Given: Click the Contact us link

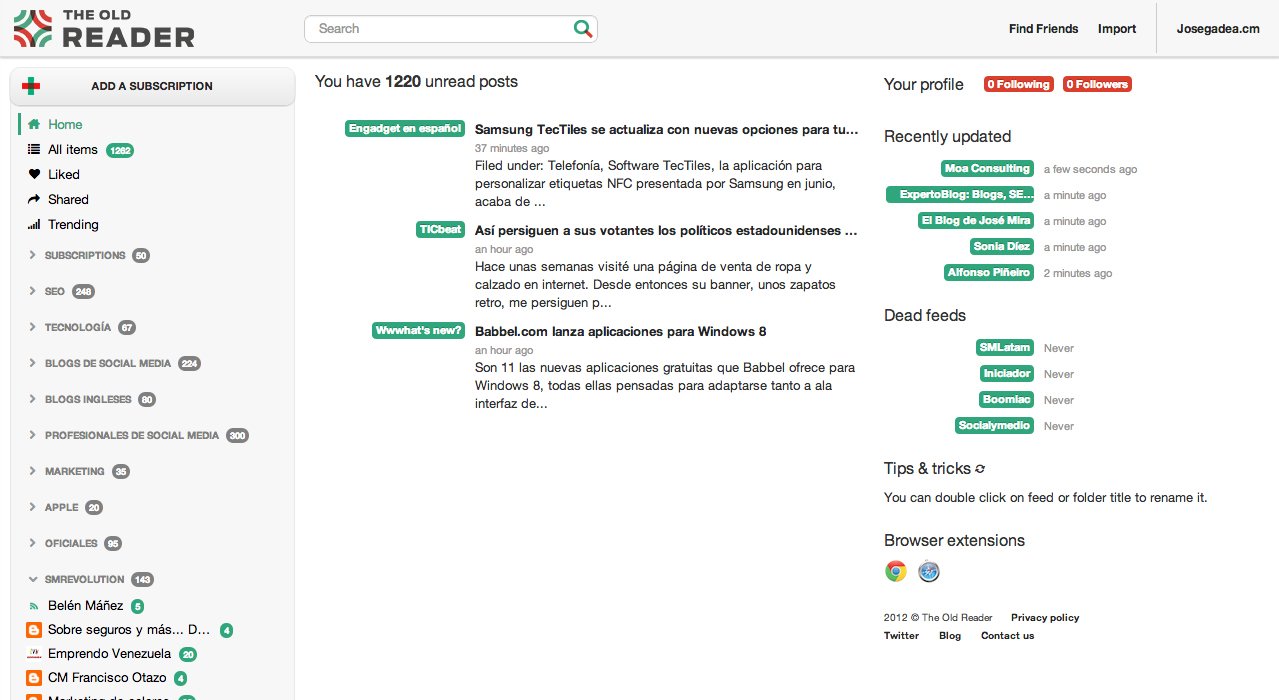Looking at the screenshot, I should (x=1007, y=635).
